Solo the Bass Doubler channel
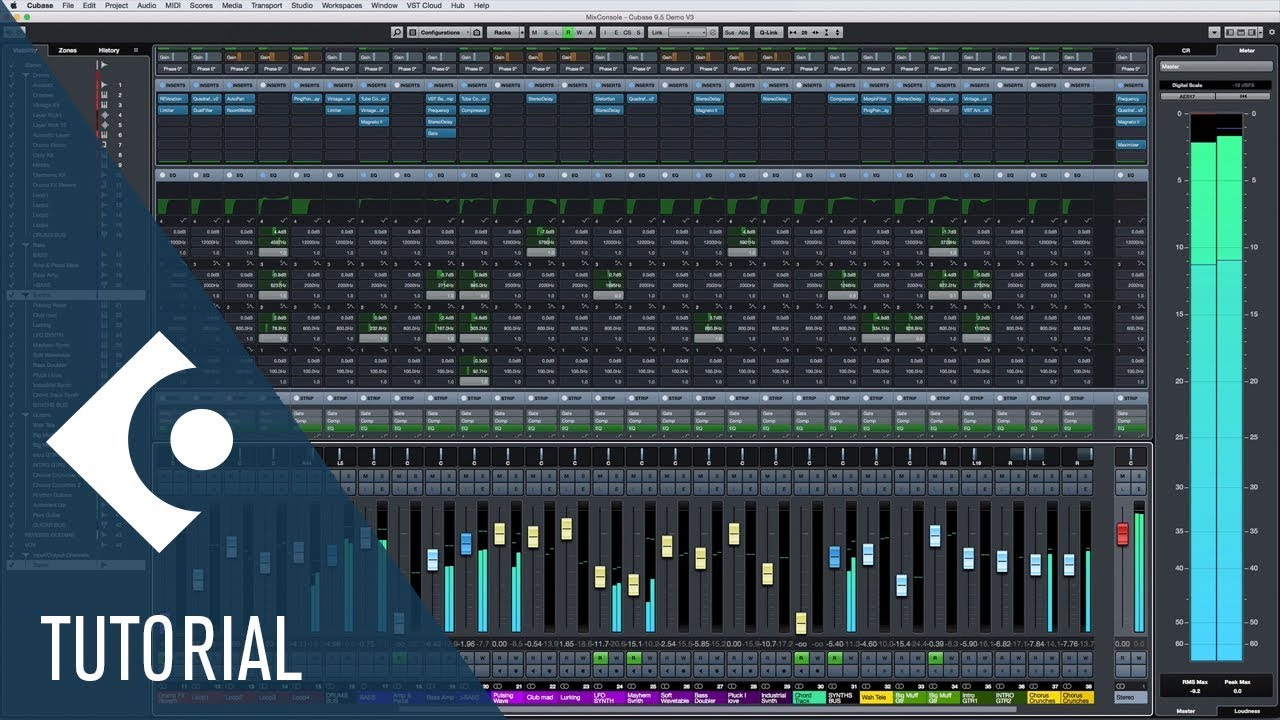 (717, 476)
